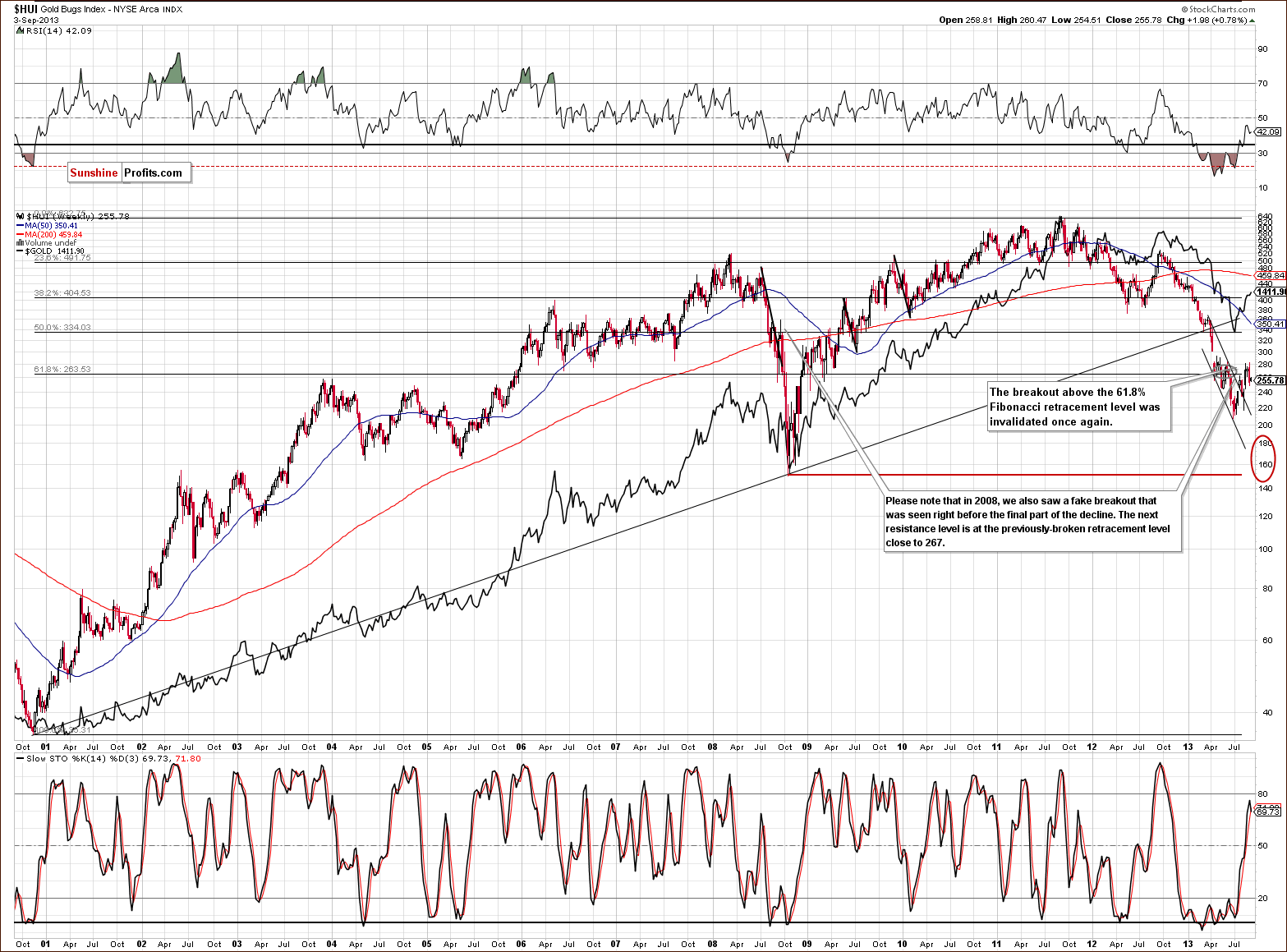Click the 350.41 price tag on right axis
The width and height of the screenshot is (1287, 952).
1271,324
